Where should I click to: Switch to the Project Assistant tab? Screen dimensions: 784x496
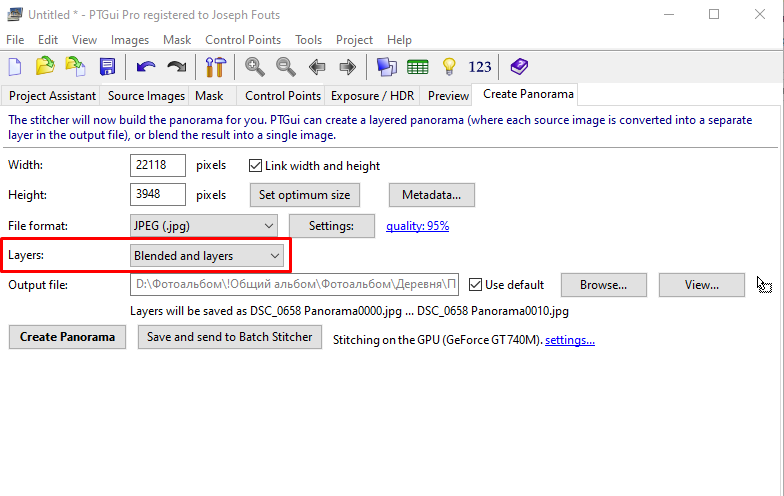pos(52,96)
